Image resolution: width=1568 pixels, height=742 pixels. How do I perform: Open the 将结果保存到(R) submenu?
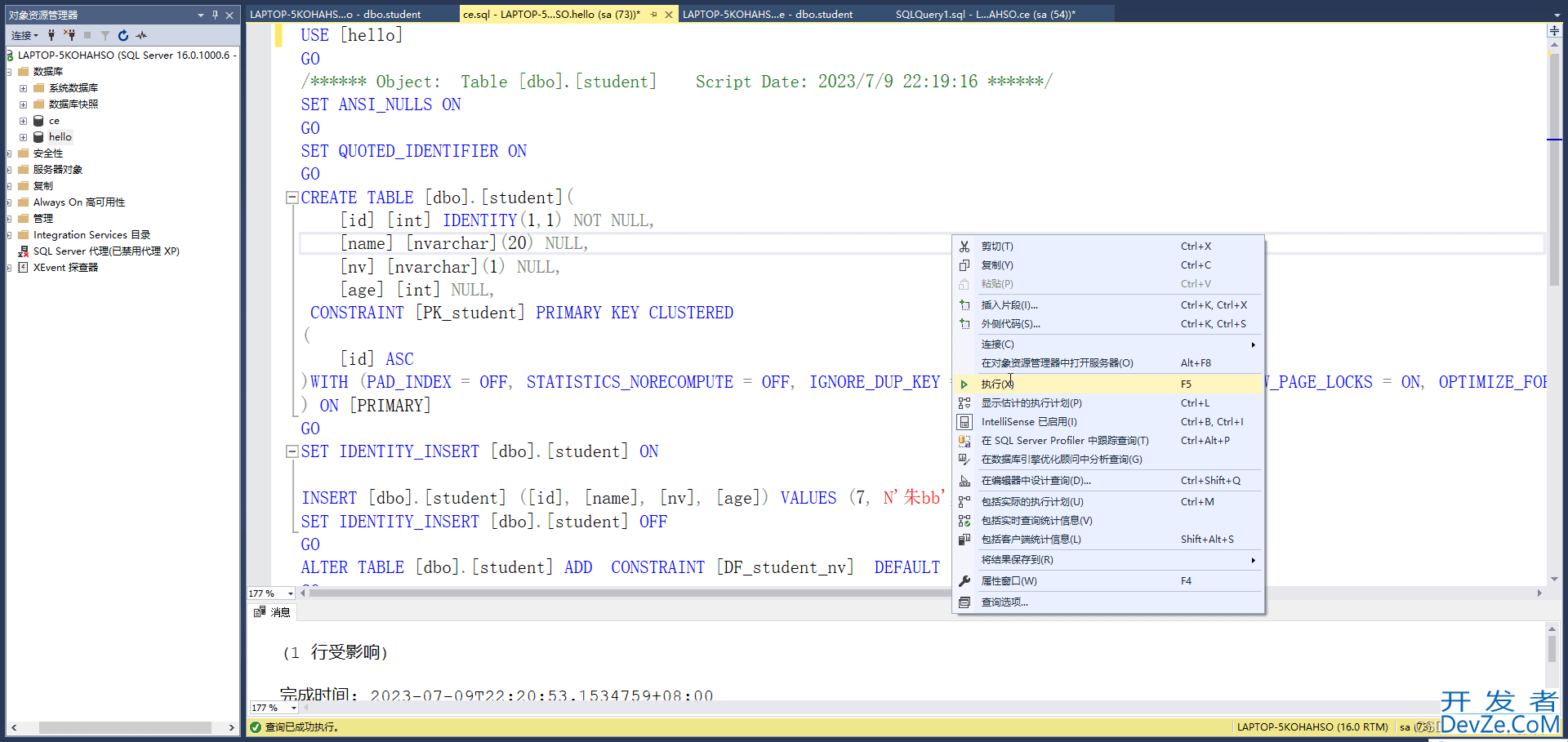pos(1109,560)
